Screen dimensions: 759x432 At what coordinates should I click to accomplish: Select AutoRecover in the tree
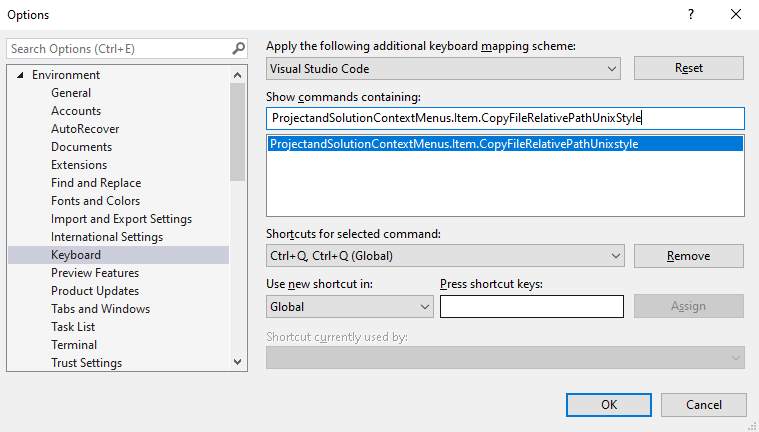pos(85,128)
